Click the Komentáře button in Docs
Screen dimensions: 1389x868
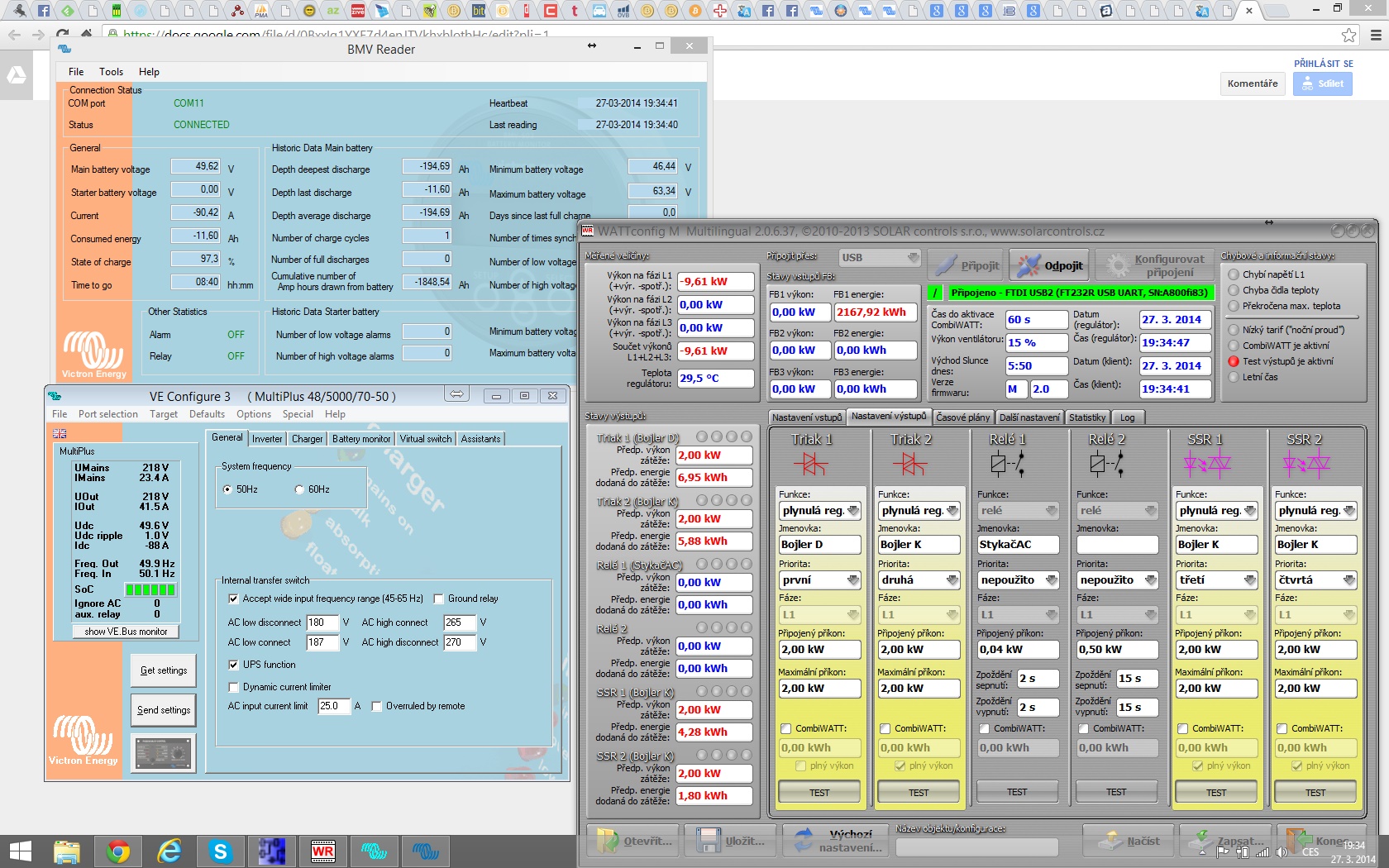point(1253,83)
